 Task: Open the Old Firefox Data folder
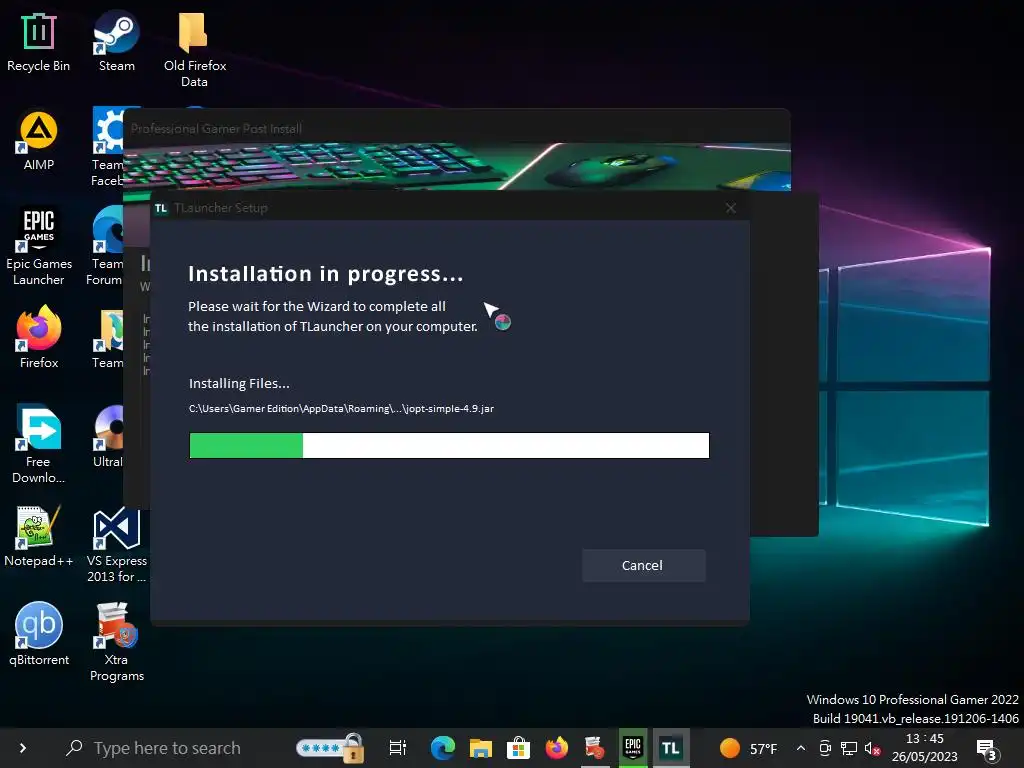coord(194,51)
